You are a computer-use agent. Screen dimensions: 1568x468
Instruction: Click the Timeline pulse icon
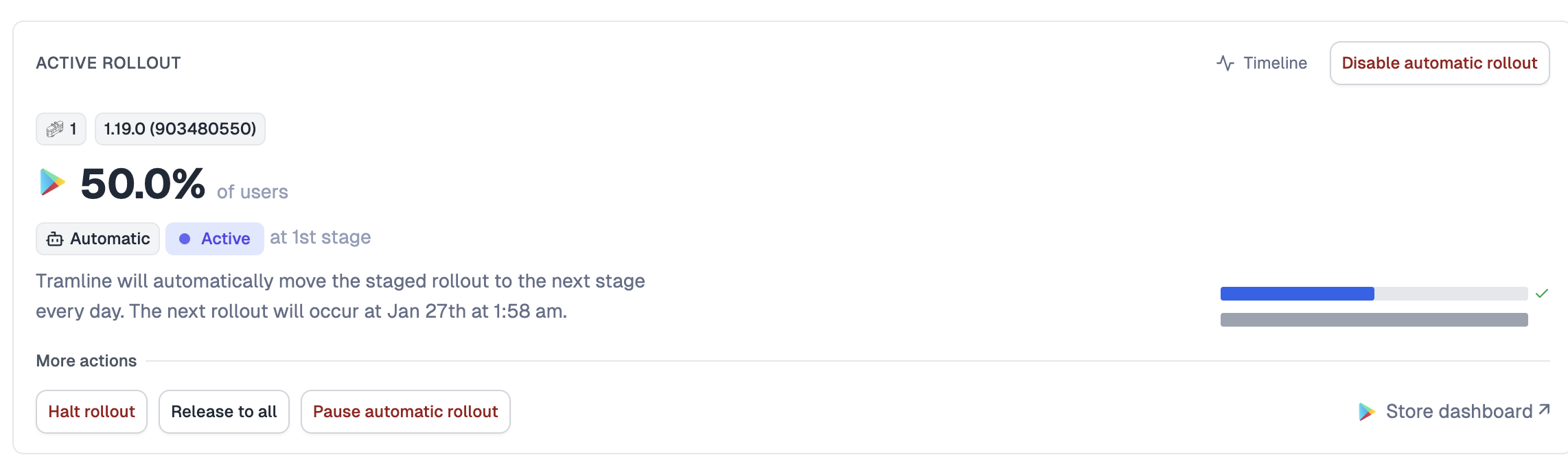tap(1225, 63)
